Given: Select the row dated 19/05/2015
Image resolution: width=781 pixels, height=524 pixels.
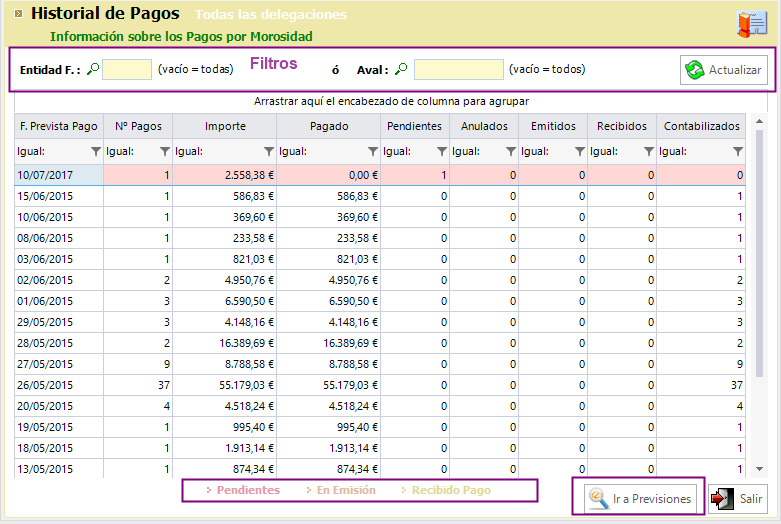Looking at the screenshot, I should point(380,427).
